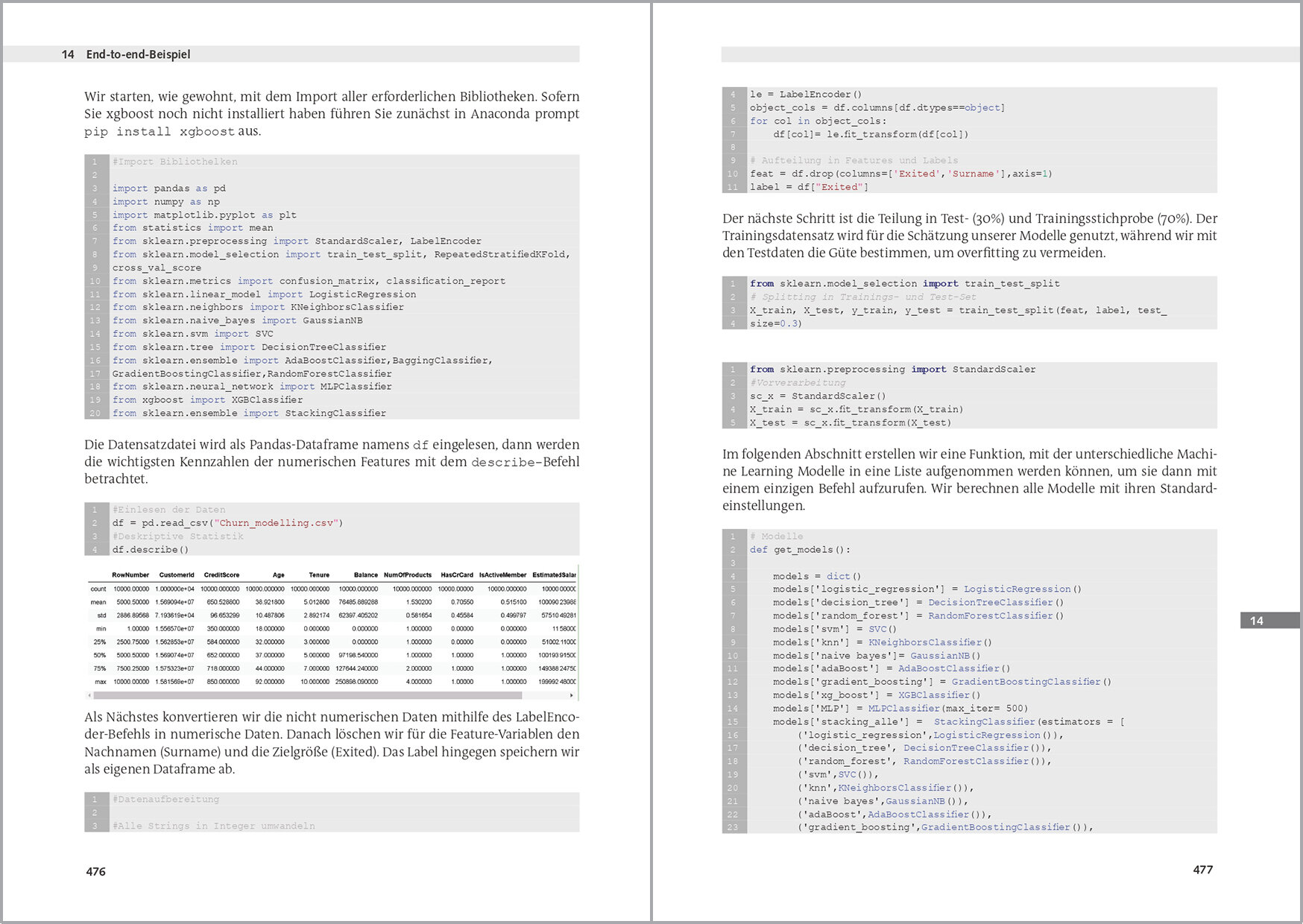Click the line assigning models['stacking_alle']
This screenshot has height=924, width=1303.
[949, 723]
